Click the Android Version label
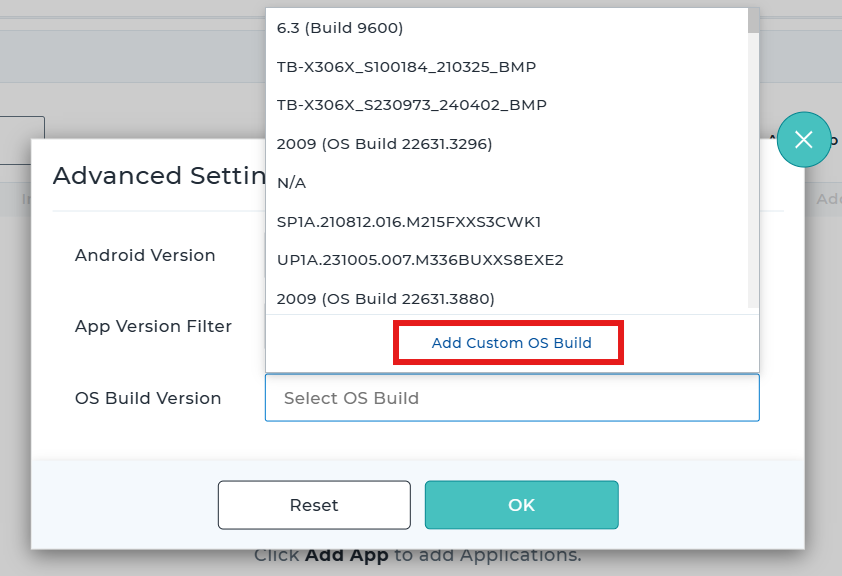The image size is (842, 576). point(145,255)
